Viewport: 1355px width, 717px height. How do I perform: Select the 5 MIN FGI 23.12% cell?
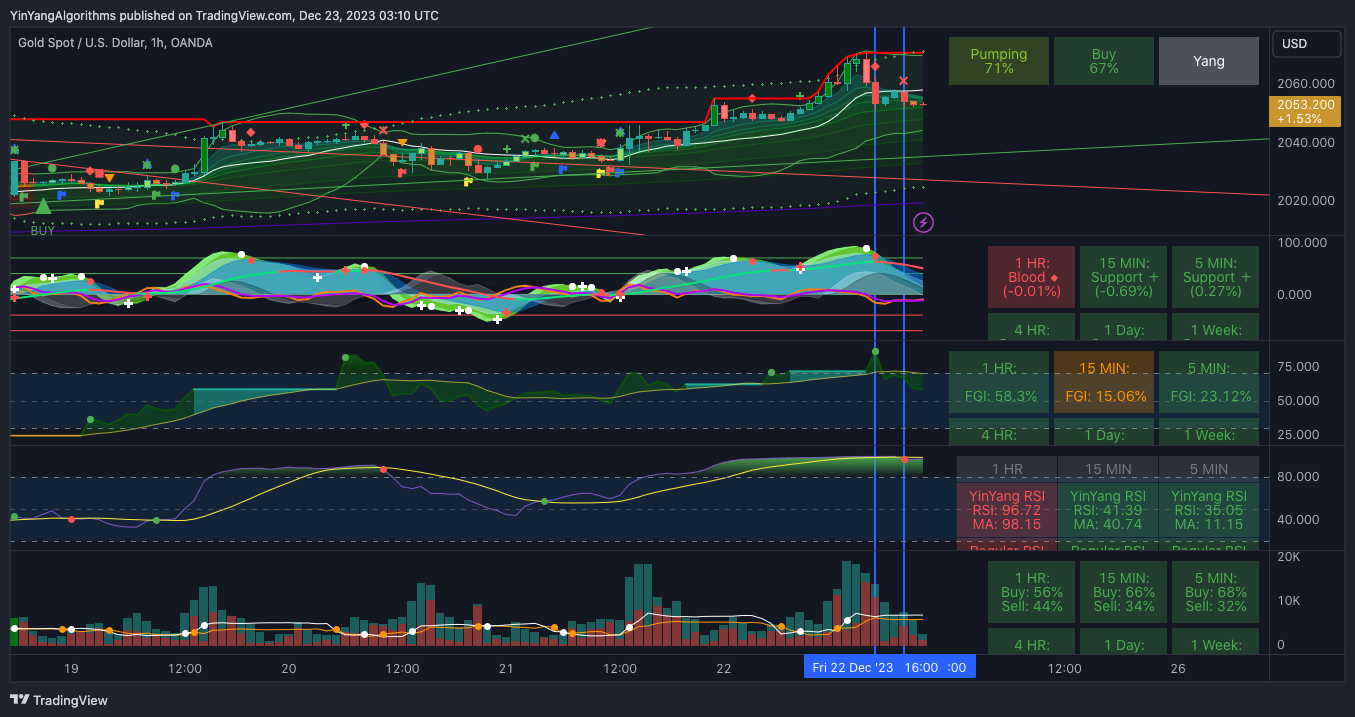1209,382
